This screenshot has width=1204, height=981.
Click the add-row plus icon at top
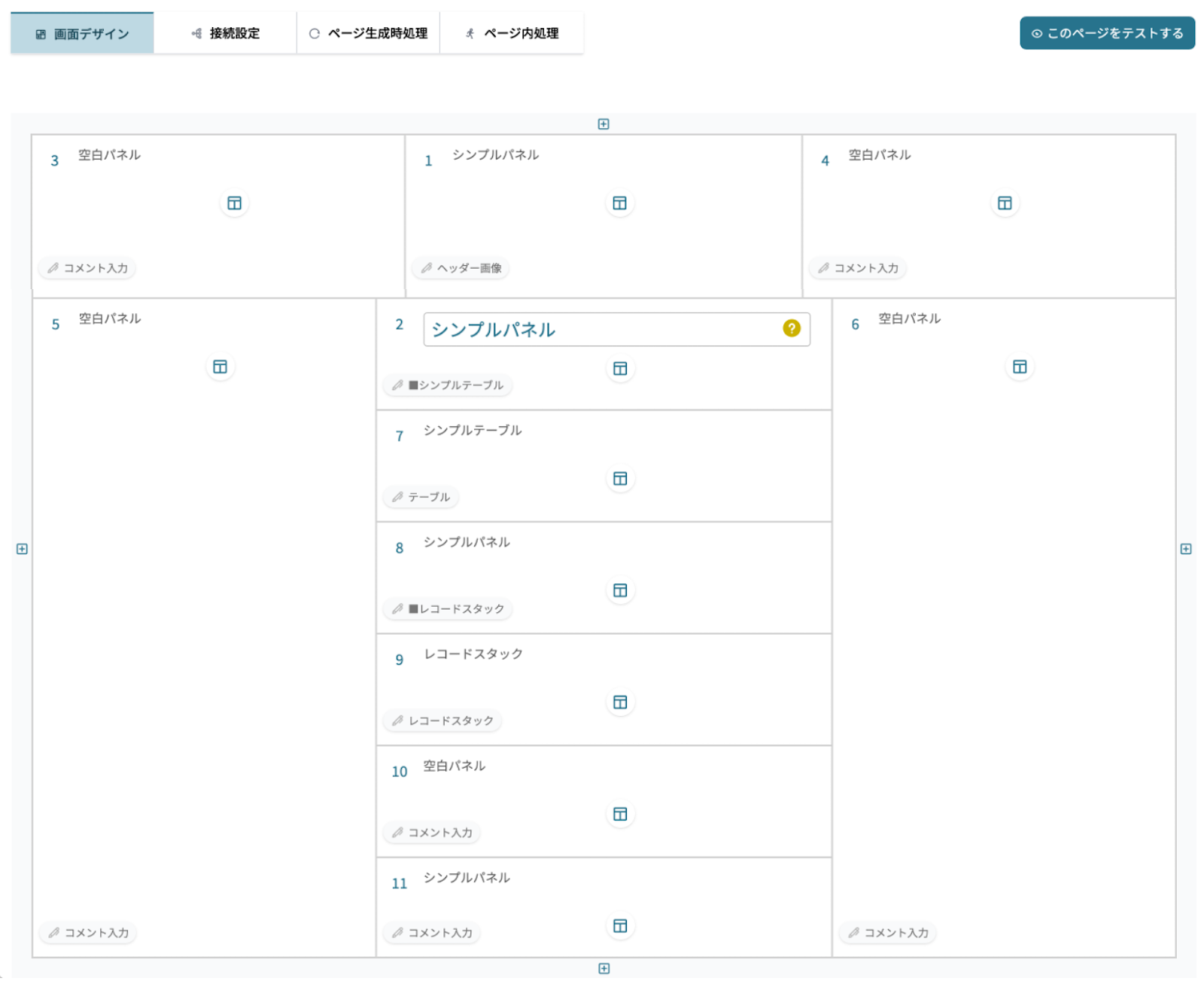(x=604, y=124)
